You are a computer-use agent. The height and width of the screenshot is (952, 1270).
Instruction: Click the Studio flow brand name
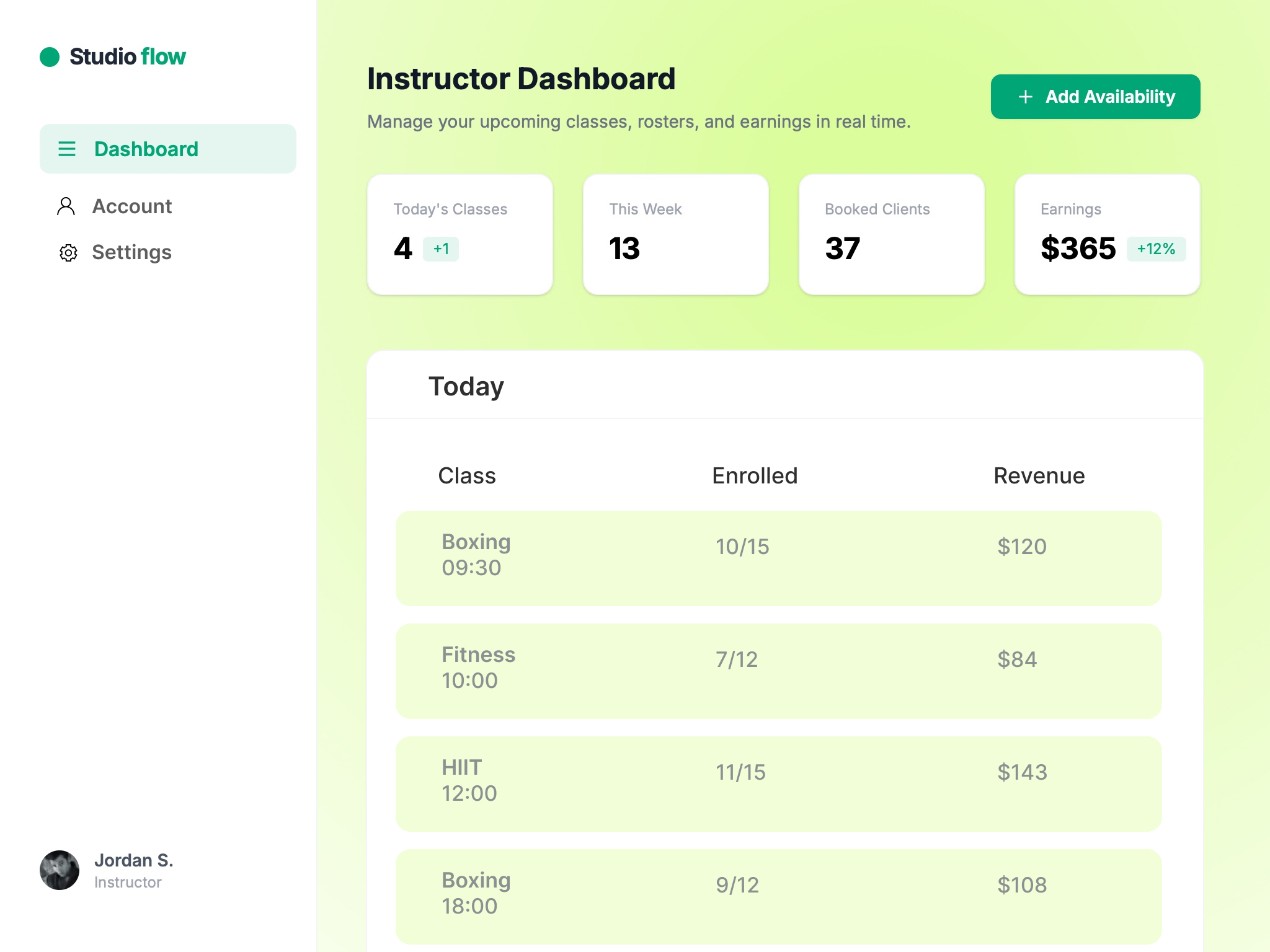point(127,57)
